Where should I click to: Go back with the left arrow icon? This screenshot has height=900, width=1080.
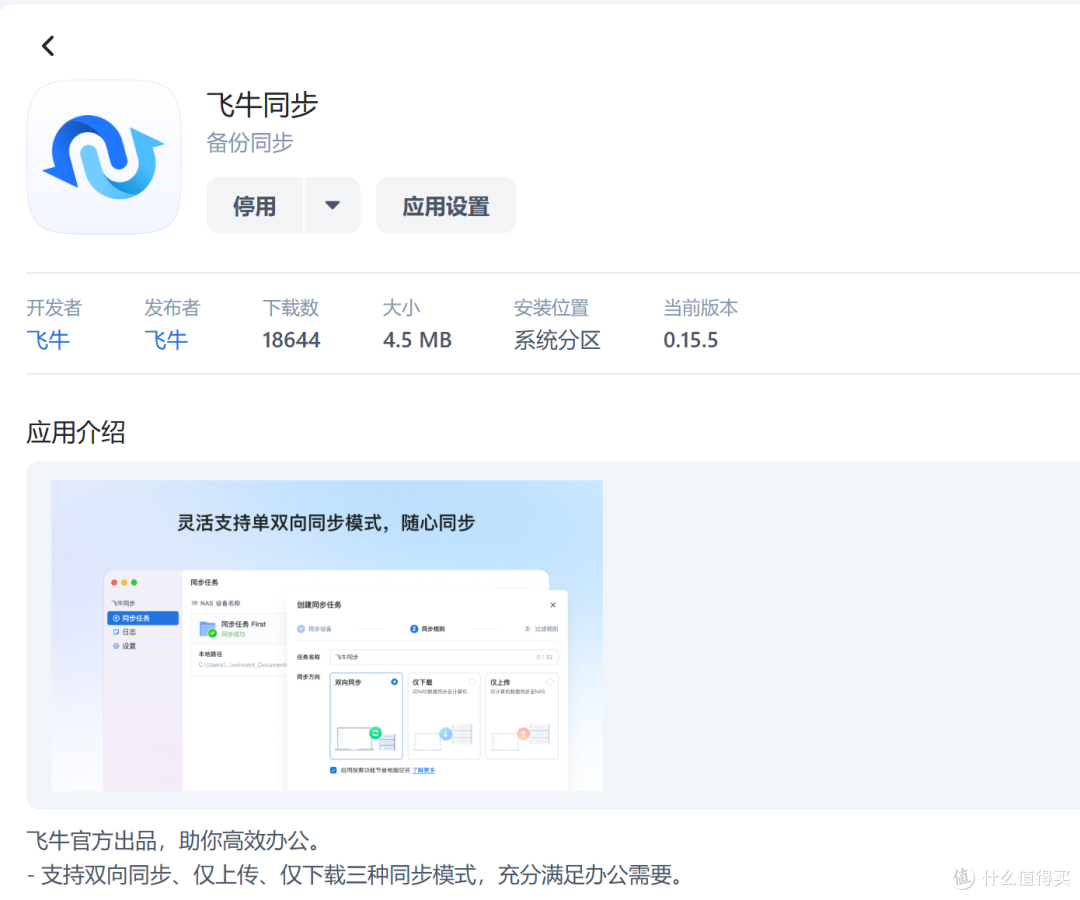pyautogui.click(x=48, y=46)
